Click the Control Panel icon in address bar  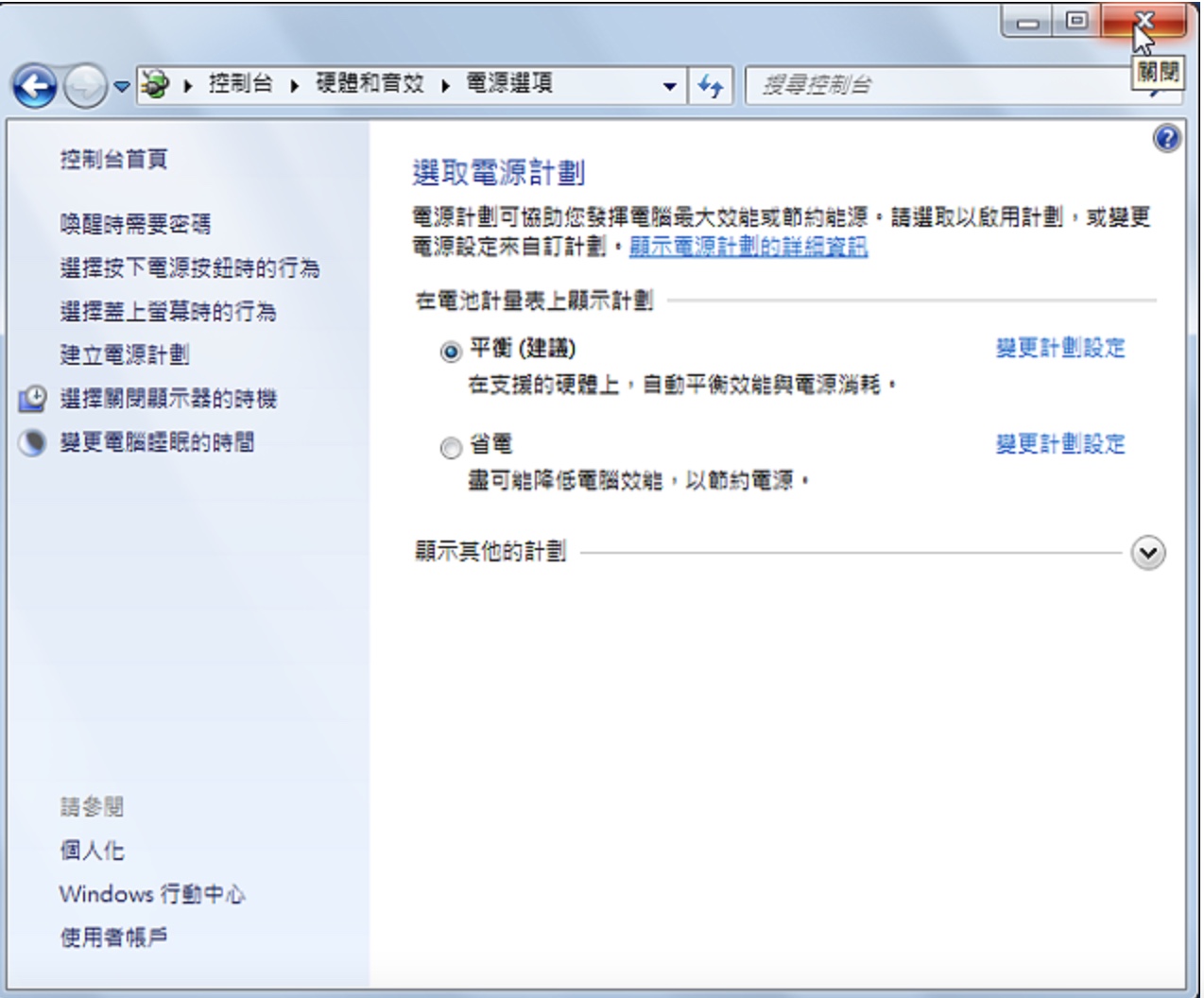(x=156, y=85)
